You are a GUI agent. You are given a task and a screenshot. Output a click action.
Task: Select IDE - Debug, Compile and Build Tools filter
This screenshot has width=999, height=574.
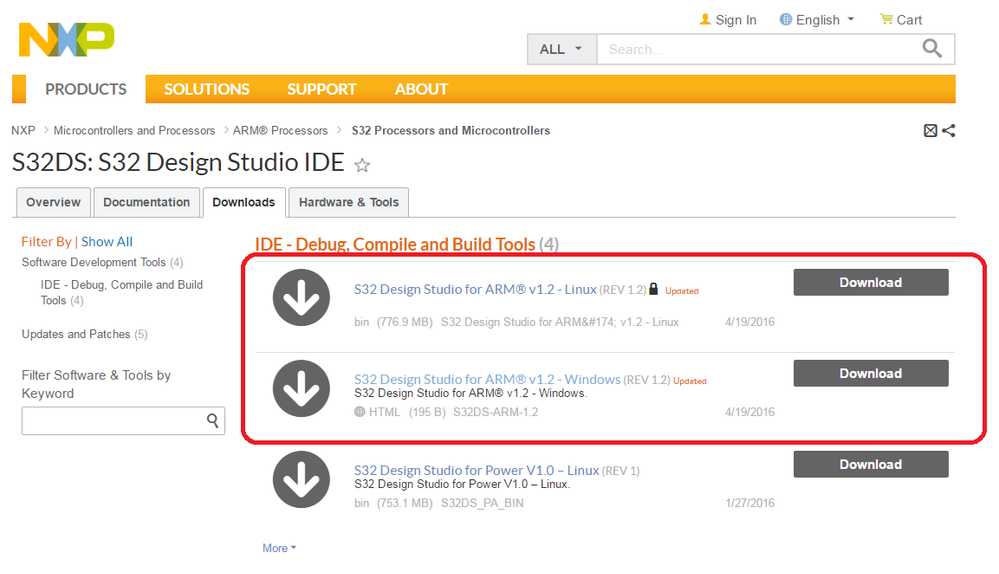pyautogui.click(x=122, y=292)
